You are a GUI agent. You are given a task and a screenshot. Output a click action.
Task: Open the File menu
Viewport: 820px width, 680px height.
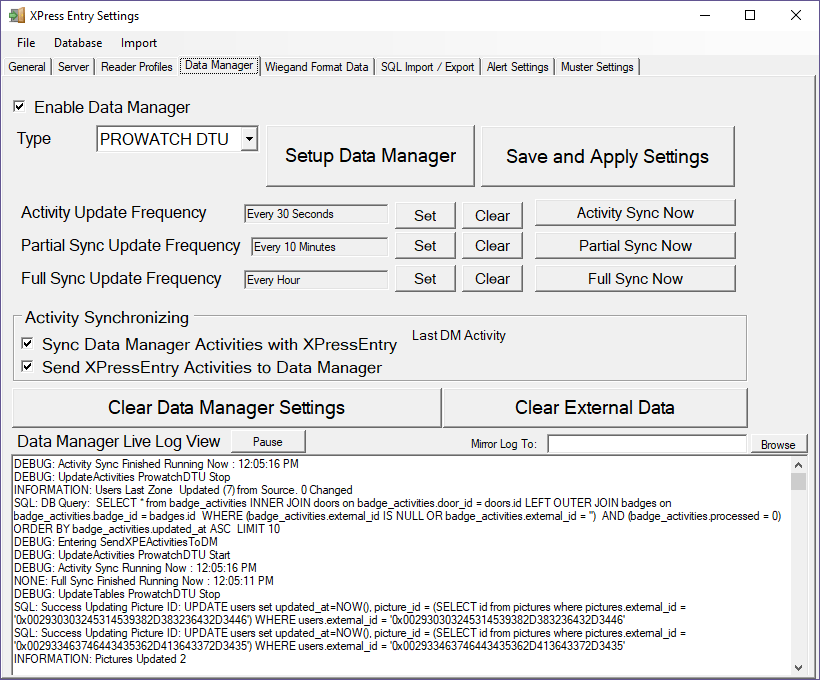(x=26, y=43)
